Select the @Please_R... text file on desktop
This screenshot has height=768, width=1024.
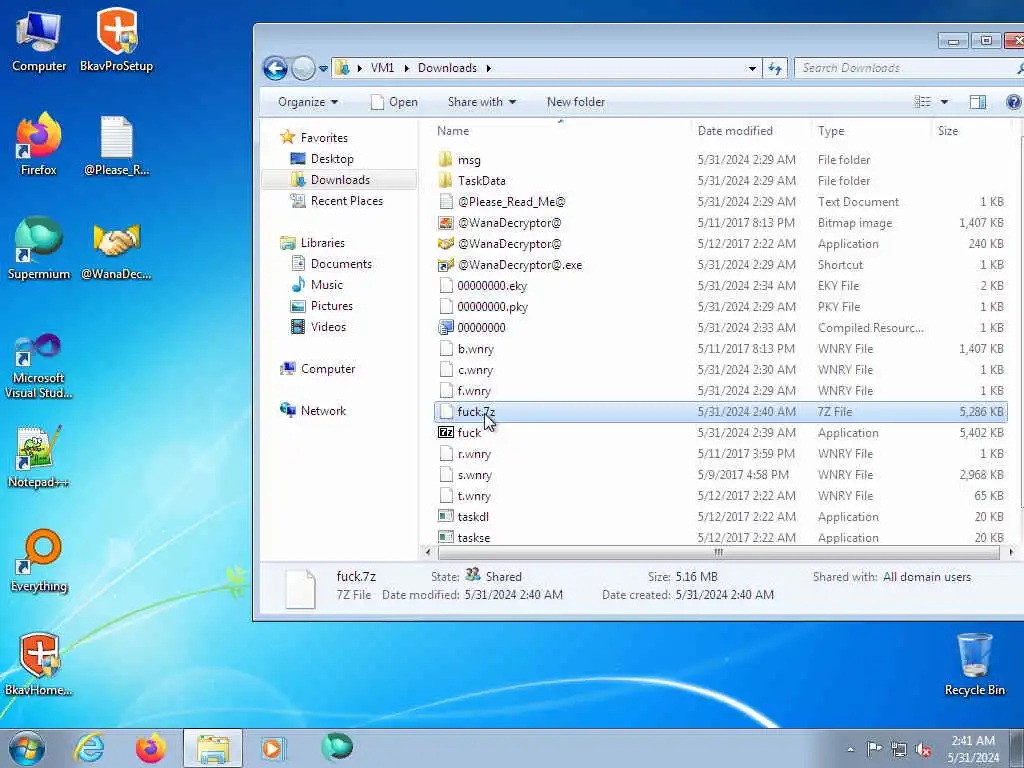click(x=116, y=145)
